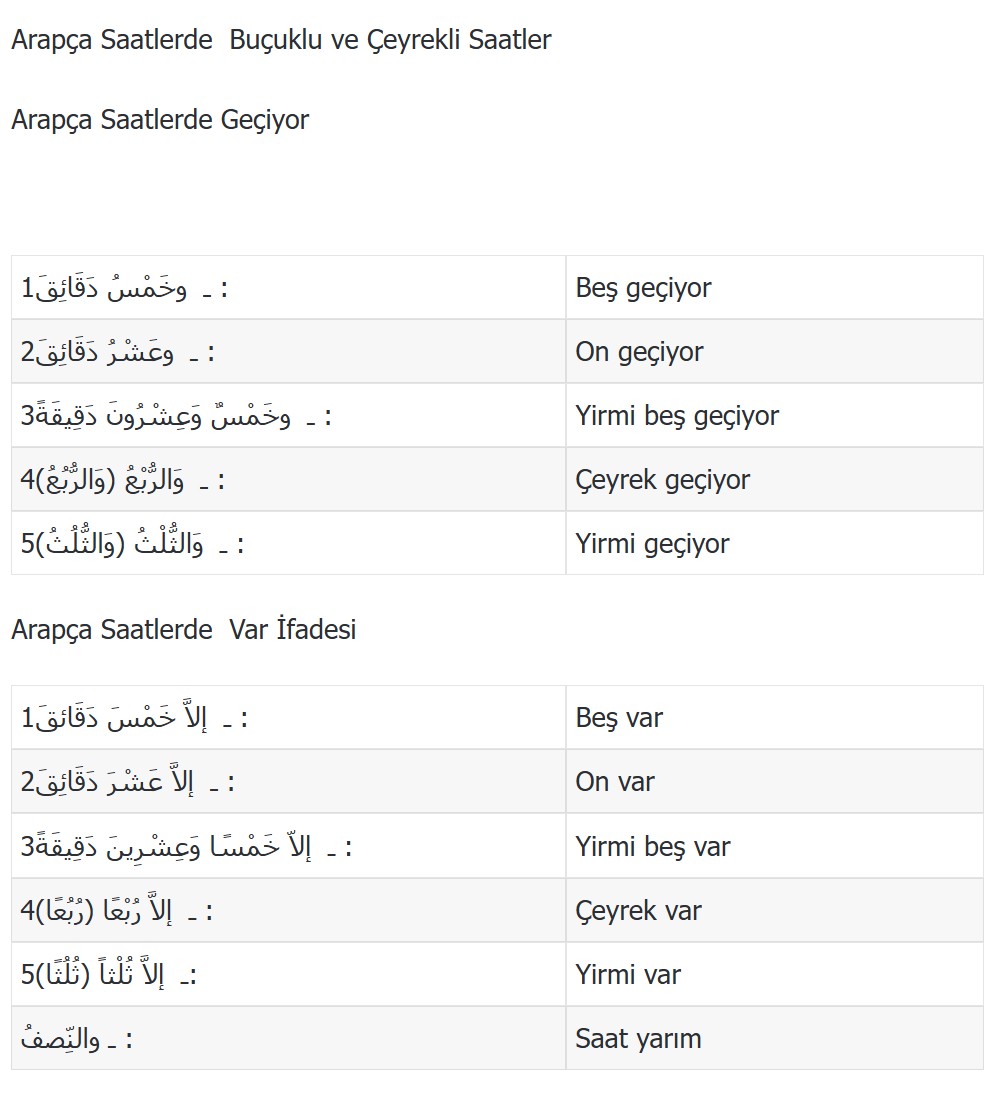Select the "Beş geçiyor" table cell
The image size is (997, 1107).
coord(644,288)
